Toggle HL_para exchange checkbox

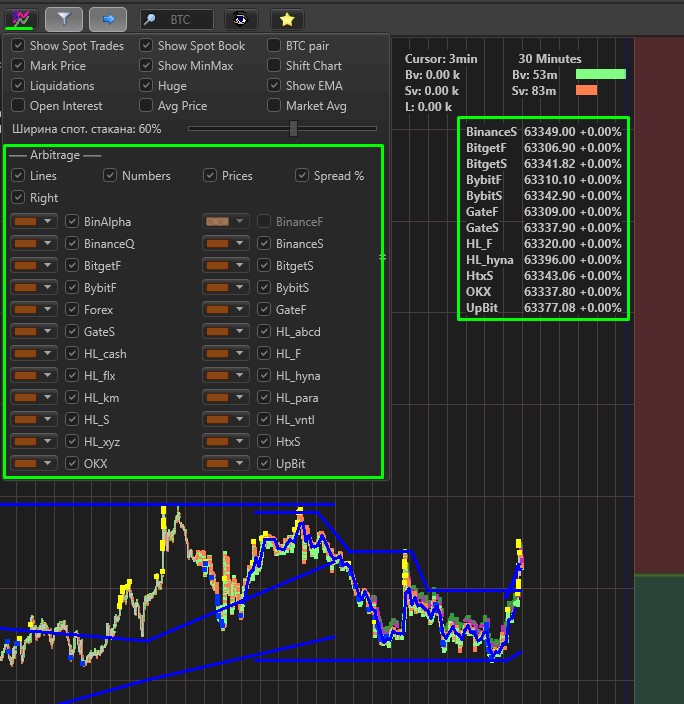pyautogui.click(x=264, y=397)
